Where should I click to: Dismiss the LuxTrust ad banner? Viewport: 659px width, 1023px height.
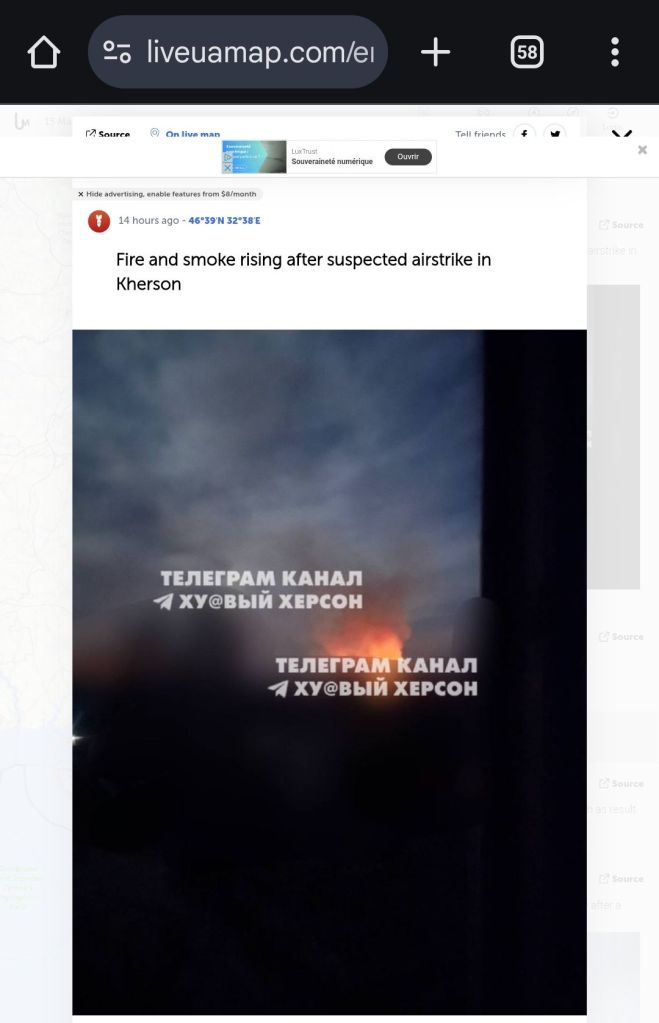coord(642,150)
